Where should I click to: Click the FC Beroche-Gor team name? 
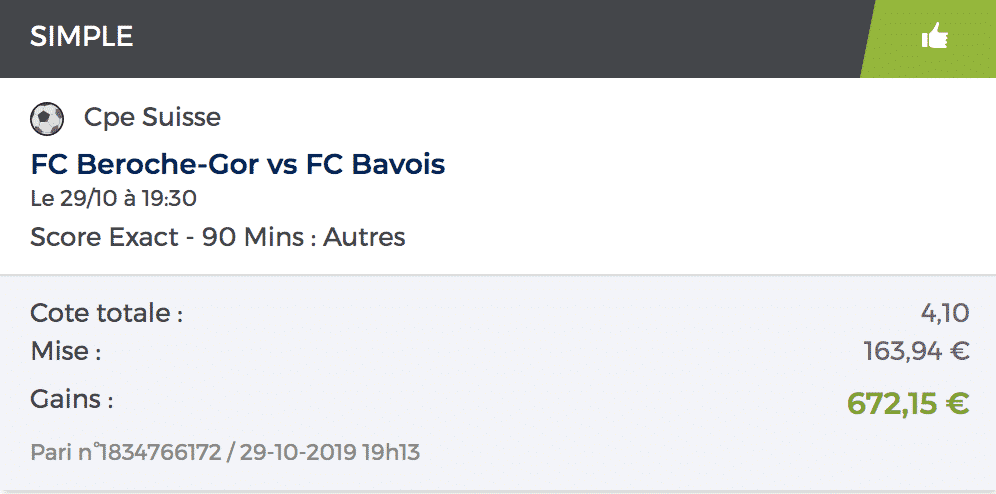pos(144,164)
